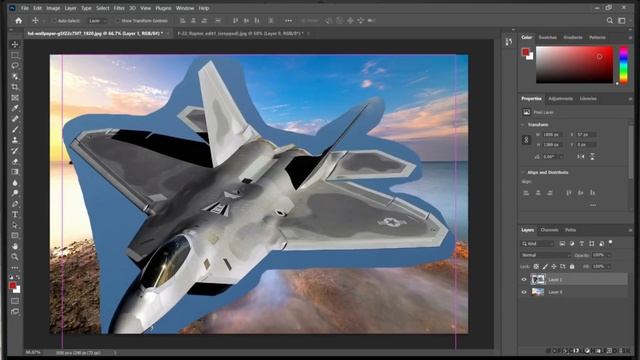Click the Home icon in options bar
This screenshot has height=360, width=640.
coord(18,20)
